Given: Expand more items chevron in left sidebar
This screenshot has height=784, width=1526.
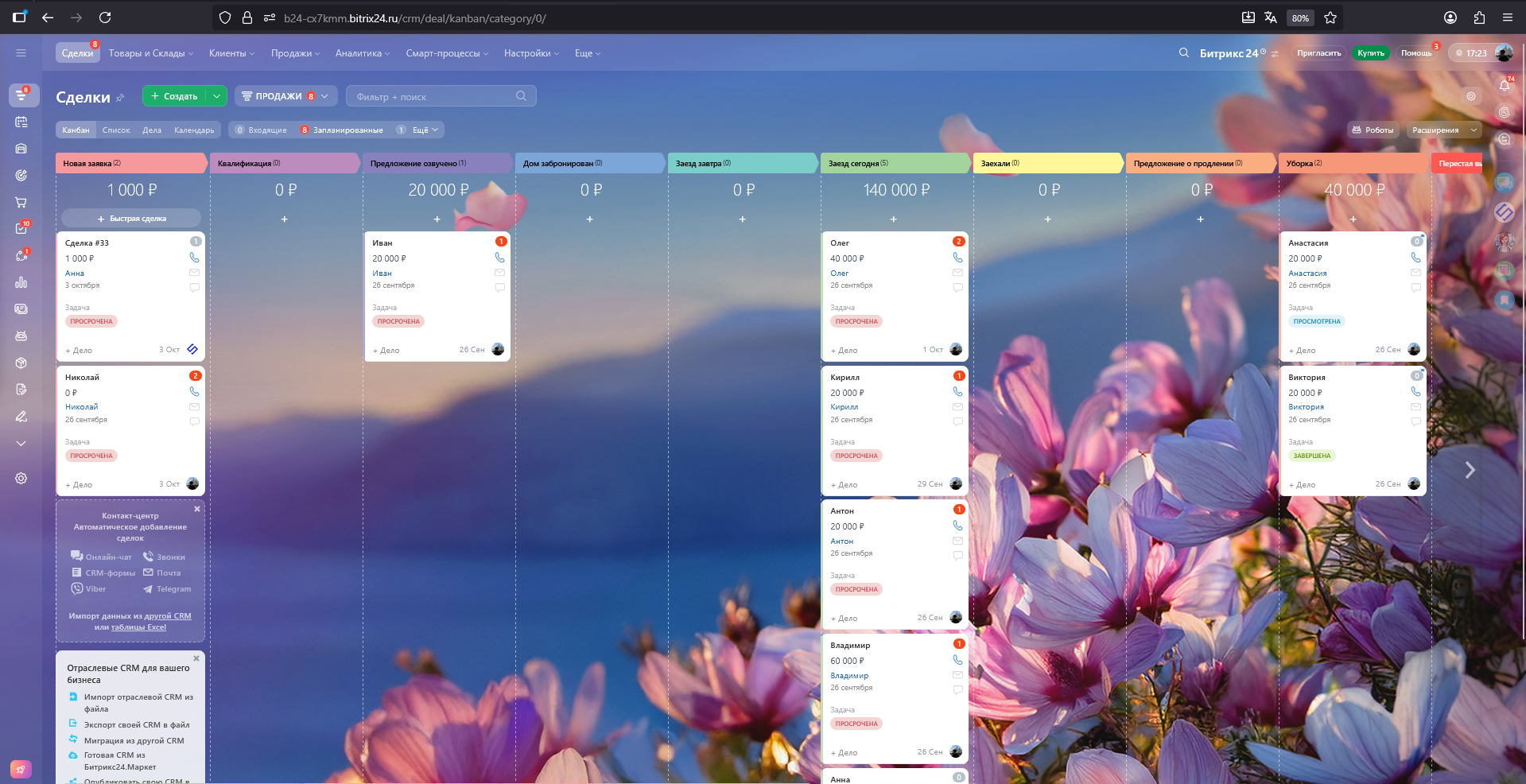Looking at the screenshot, I should [21, 444].
